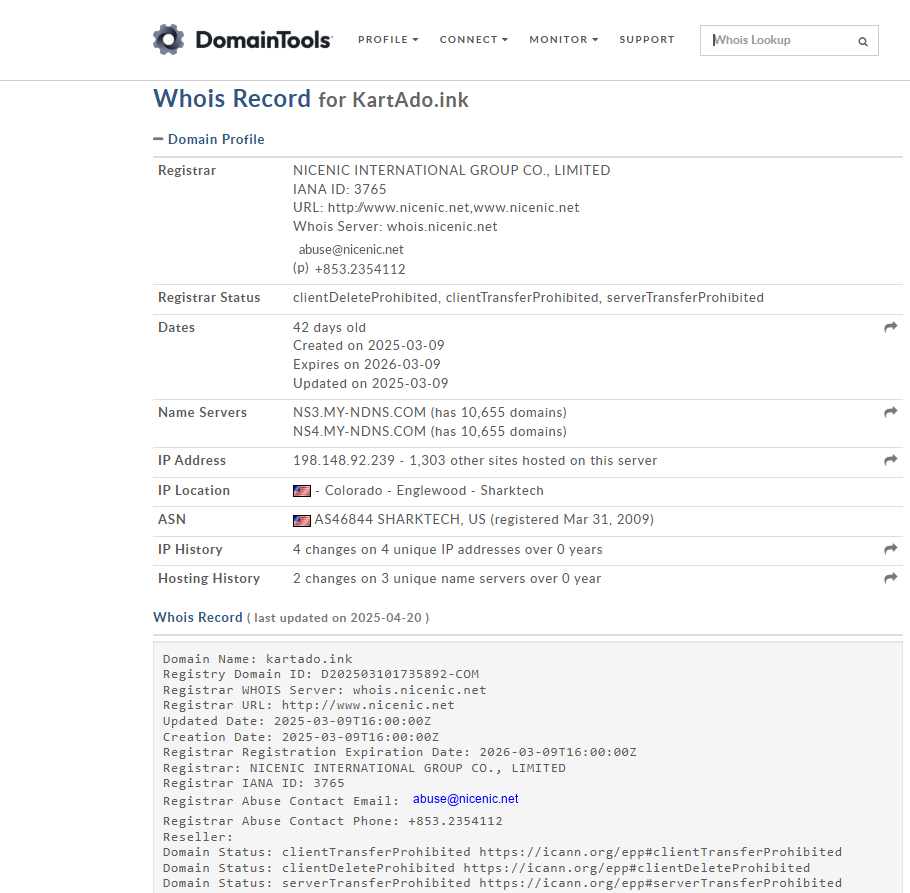Click the NS4.MY-NDNS.COM name server entry
This screenshot has width=910, height=893.
[429, 432]
